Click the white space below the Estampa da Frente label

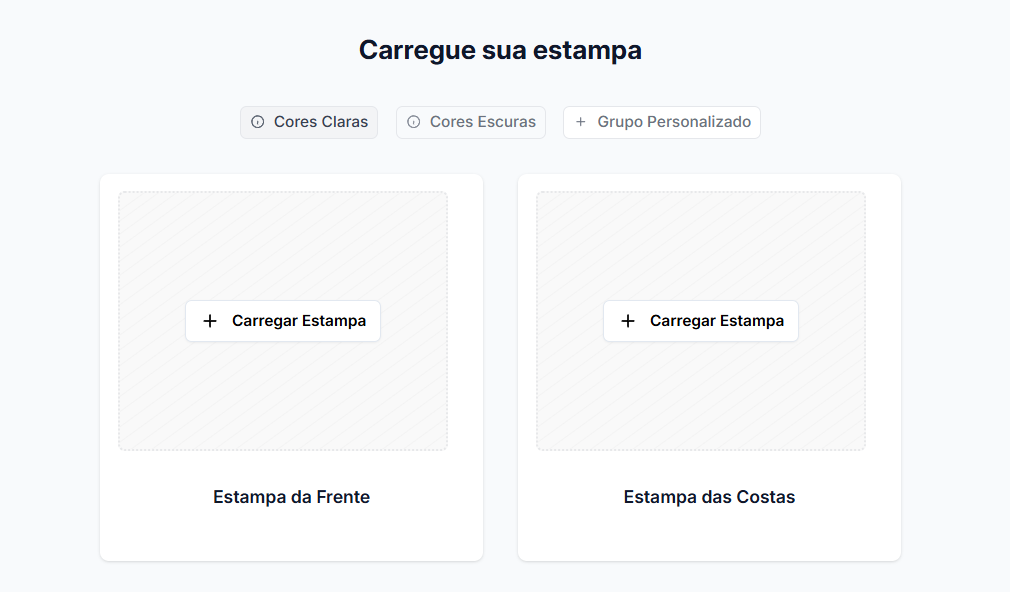tap(291, 535)
